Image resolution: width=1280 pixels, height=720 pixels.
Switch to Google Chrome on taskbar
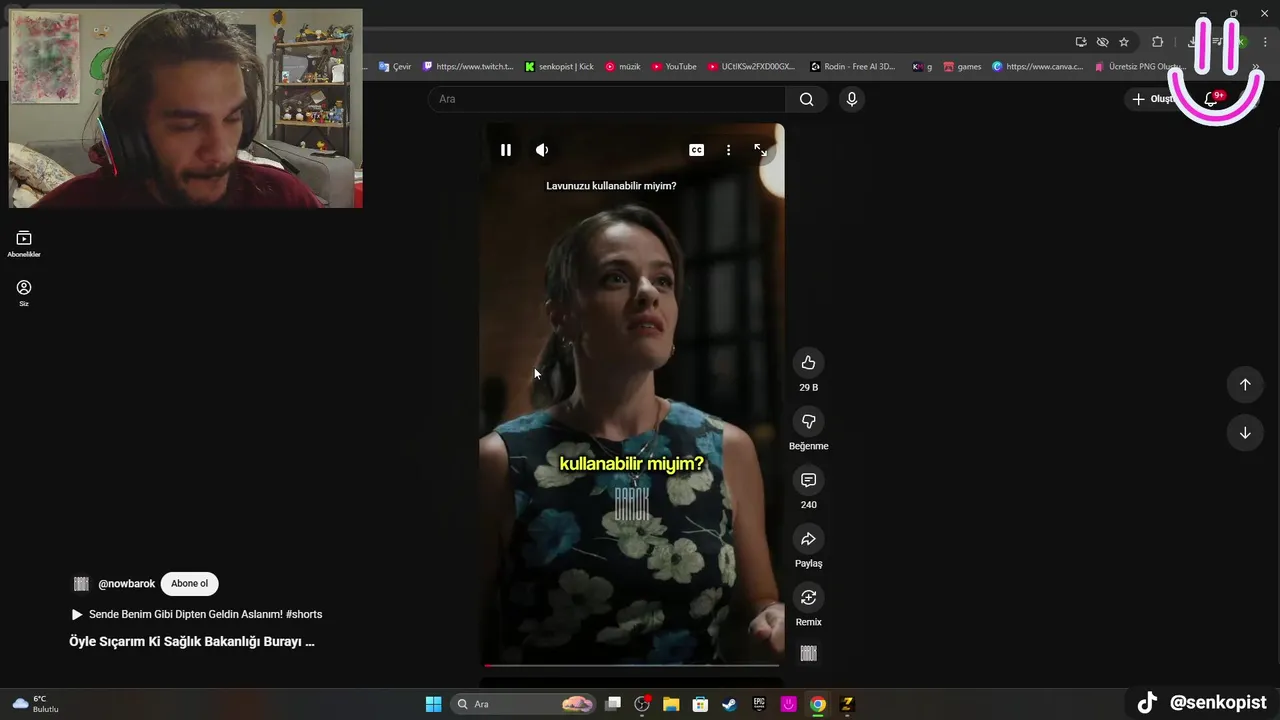818,704
